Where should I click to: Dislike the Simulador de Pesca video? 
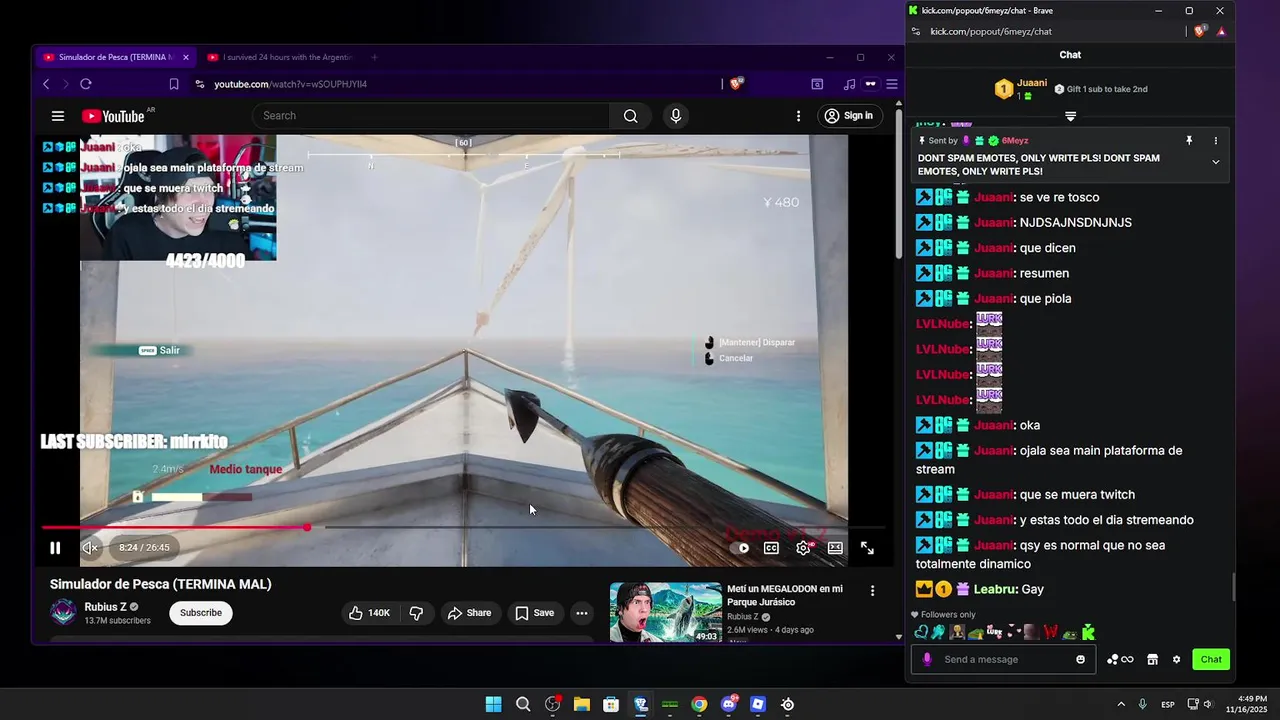click(417, 613)
